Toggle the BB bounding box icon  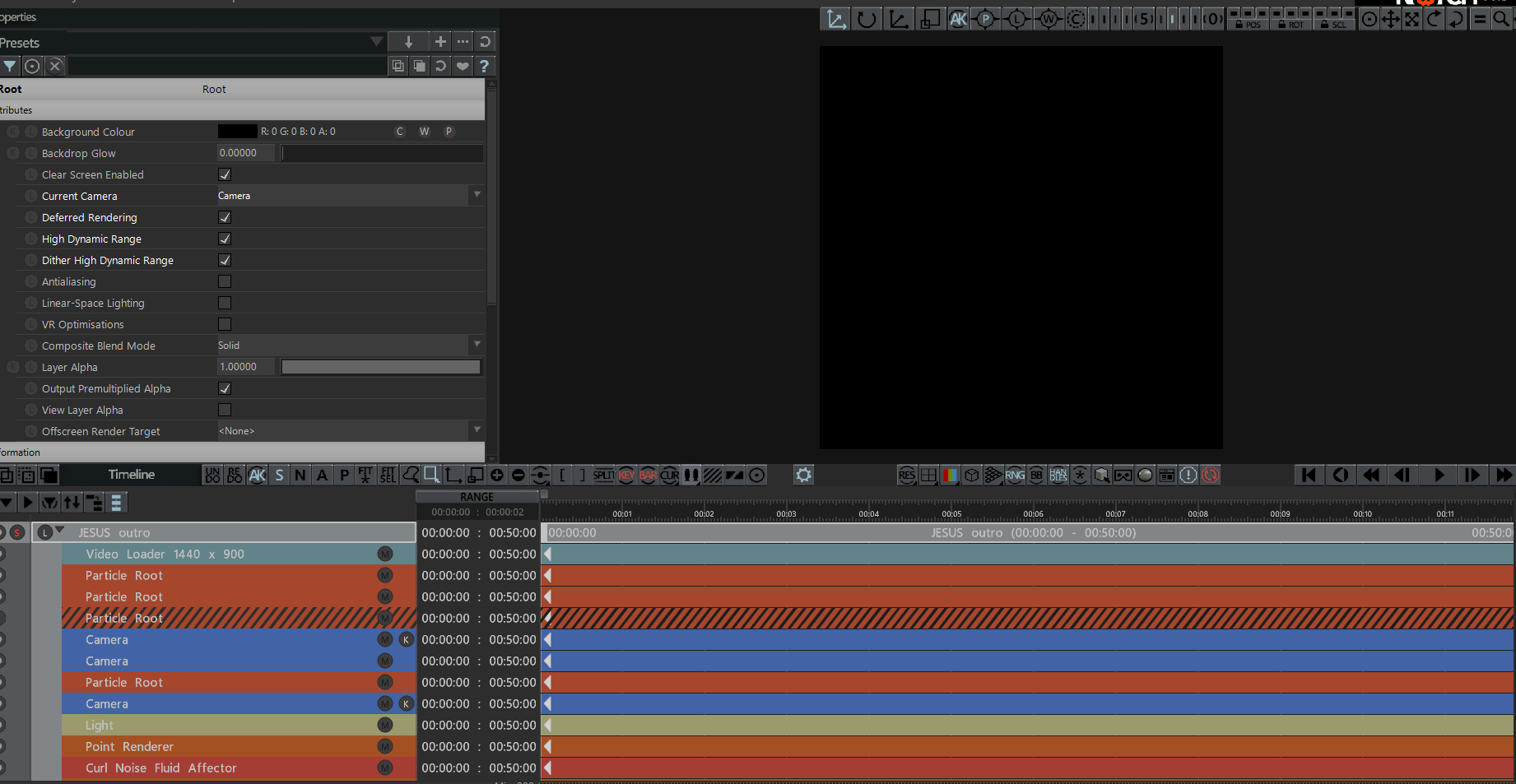[1036, 475]
